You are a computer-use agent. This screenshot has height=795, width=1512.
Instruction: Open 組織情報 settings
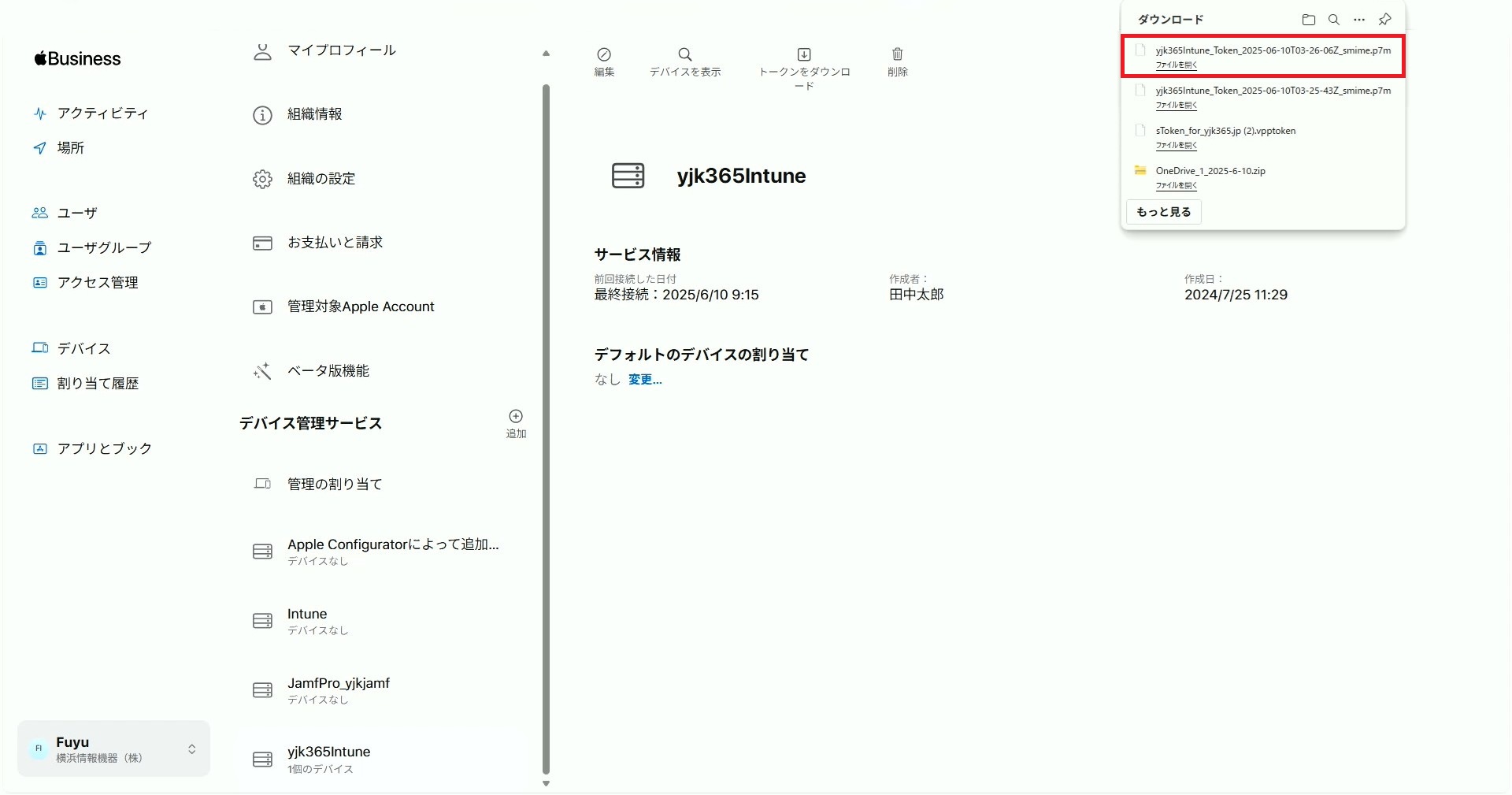(x=297, y=115)
